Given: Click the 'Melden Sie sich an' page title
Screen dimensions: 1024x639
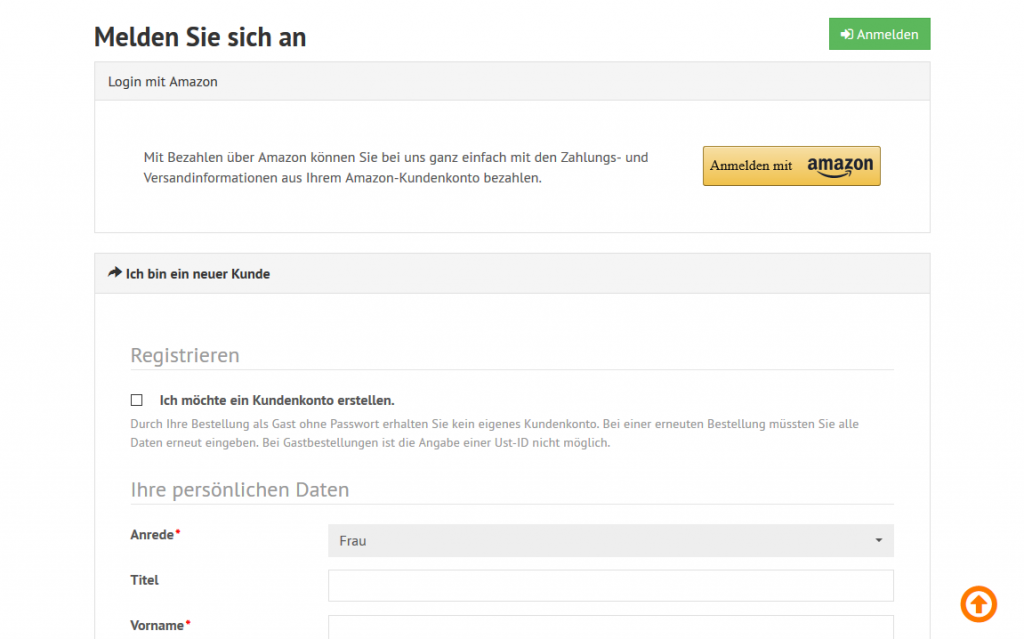Looking at the screenshot, I should coord(200,37).
